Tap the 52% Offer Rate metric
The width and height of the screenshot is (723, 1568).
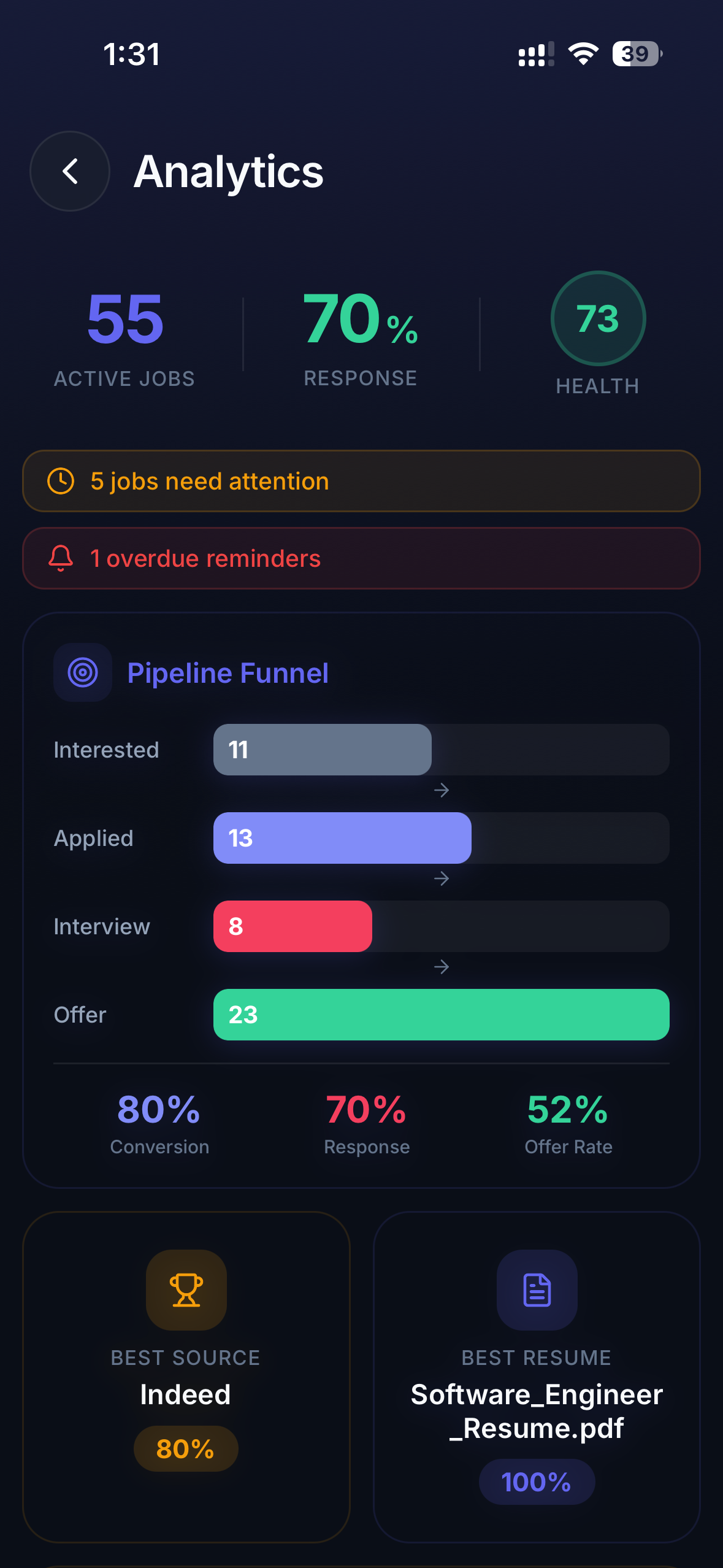[x=568, y=1124]
